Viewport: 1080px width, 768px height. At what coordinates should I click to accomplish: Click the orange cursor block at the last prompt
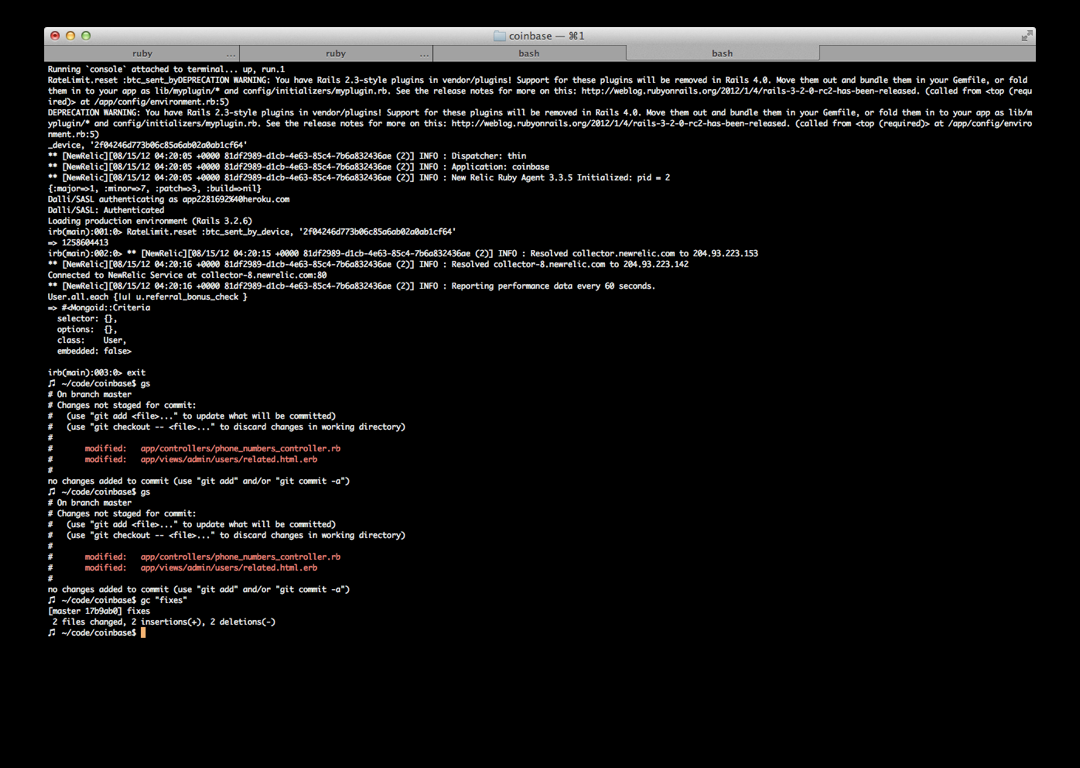[143, 632]
